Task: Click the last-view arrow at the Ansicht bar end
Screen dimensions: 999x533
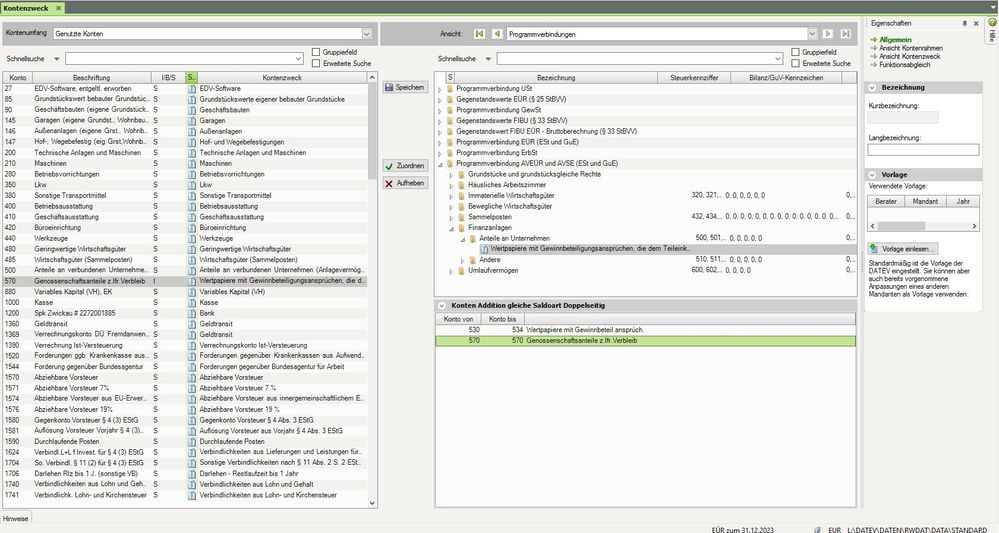Action: [x=846, y=34]
